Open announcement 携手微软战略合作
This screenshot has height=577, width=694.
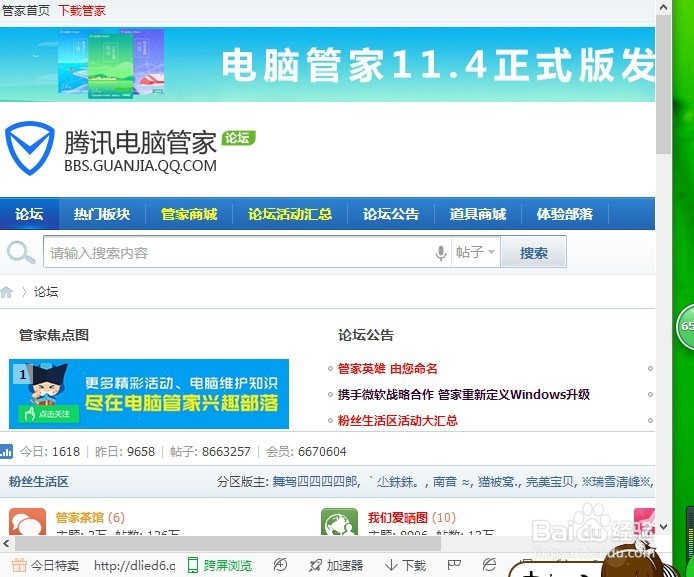click(x=463, y=394)
